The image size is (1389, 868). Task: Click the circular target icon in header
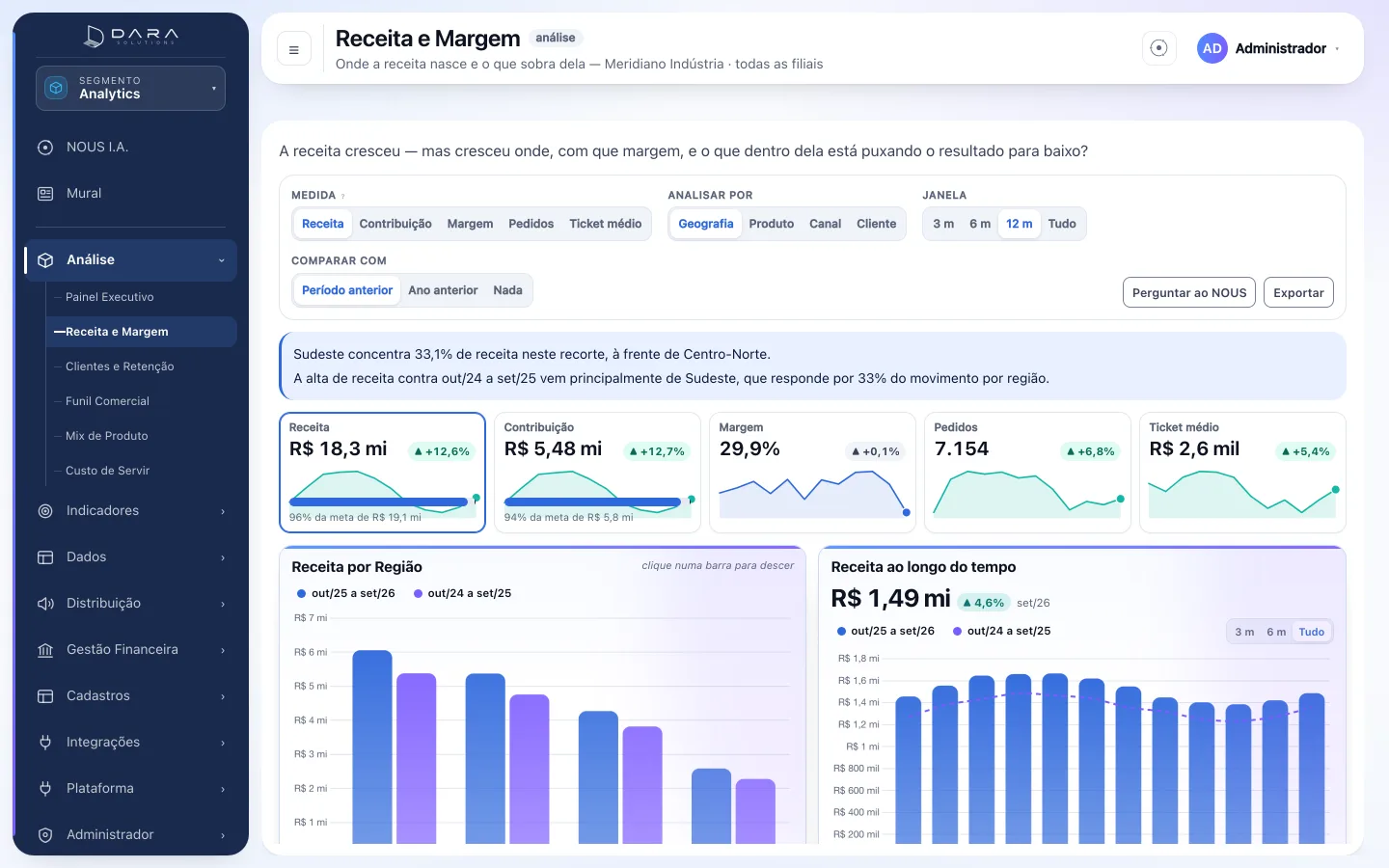1159,48
